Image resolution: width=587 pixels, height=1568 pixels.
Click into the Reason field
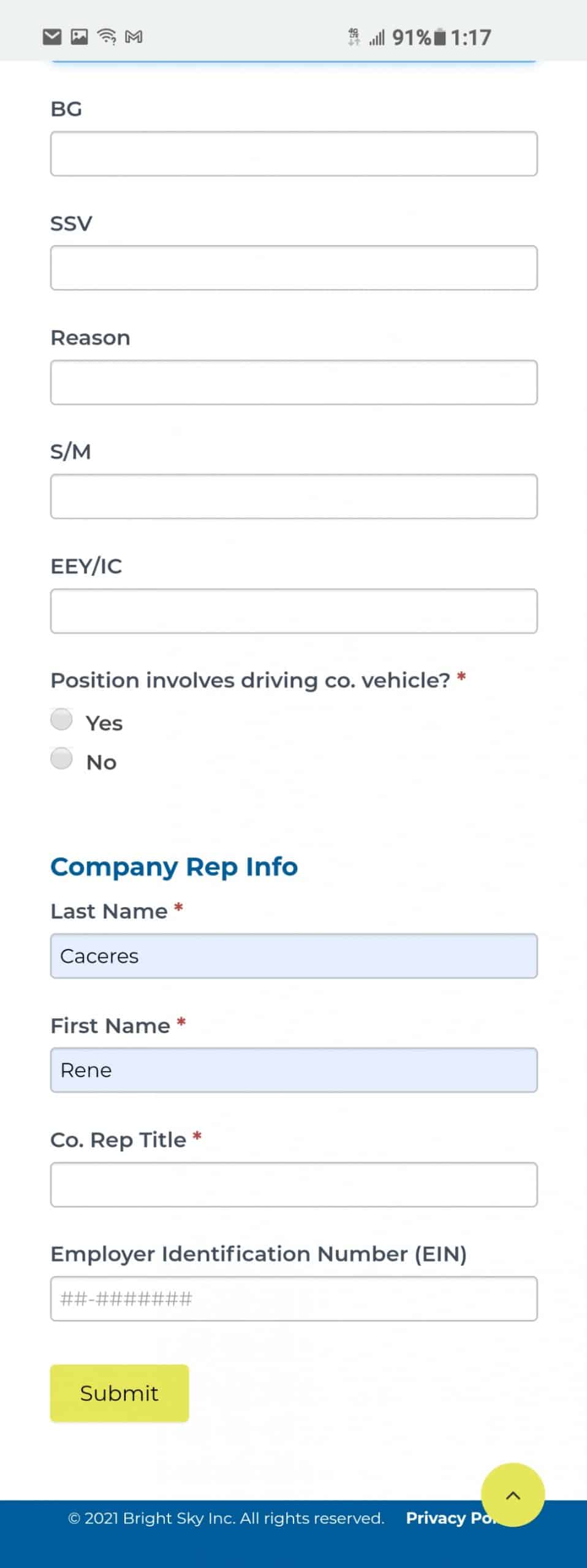[x=294, y=382]
